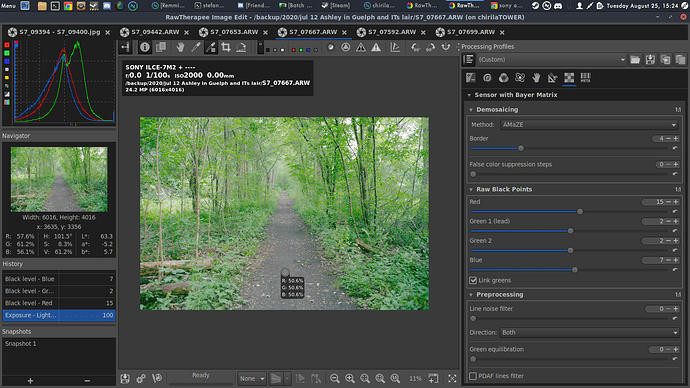The height and width of the screenshot is (388, 690).
Task: Pick the white balance color picker tool
Action: (x=196, y=48)
